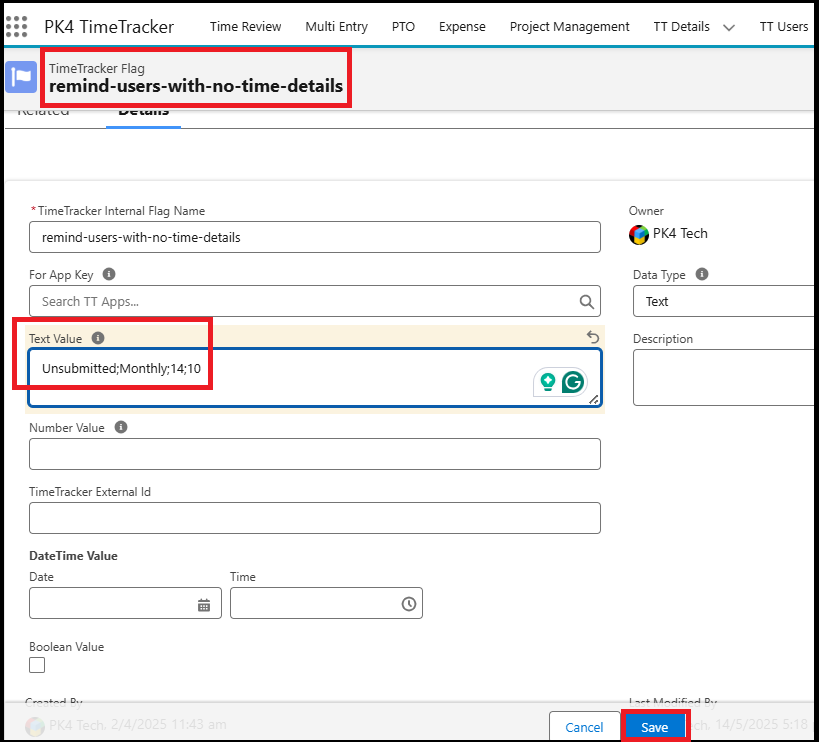The height and width of the screenshot is (742, 819).
Task: Open the time picker clock icon
Action: point(408,604)
